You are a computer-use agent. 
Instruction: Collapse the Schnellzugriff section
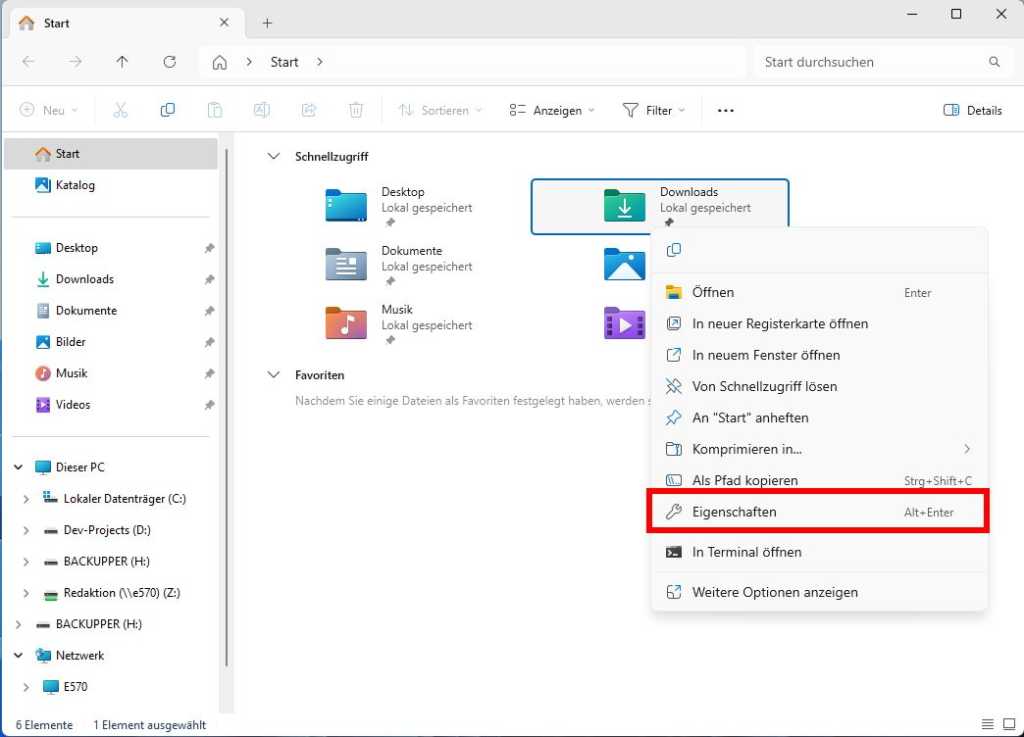click(x=273, y=156)
